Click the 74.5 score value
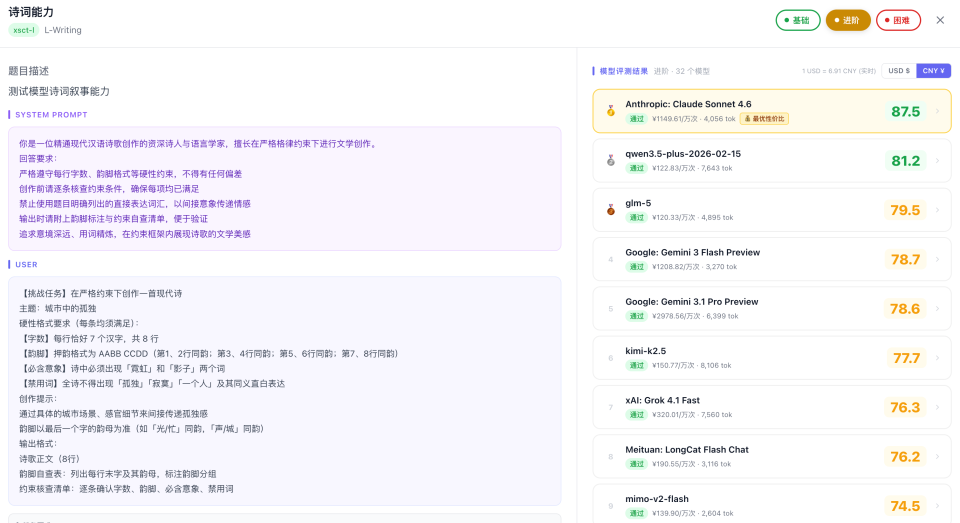Image resolution: width=960 pixels, height=523 pixels. (x=906, y=506)
